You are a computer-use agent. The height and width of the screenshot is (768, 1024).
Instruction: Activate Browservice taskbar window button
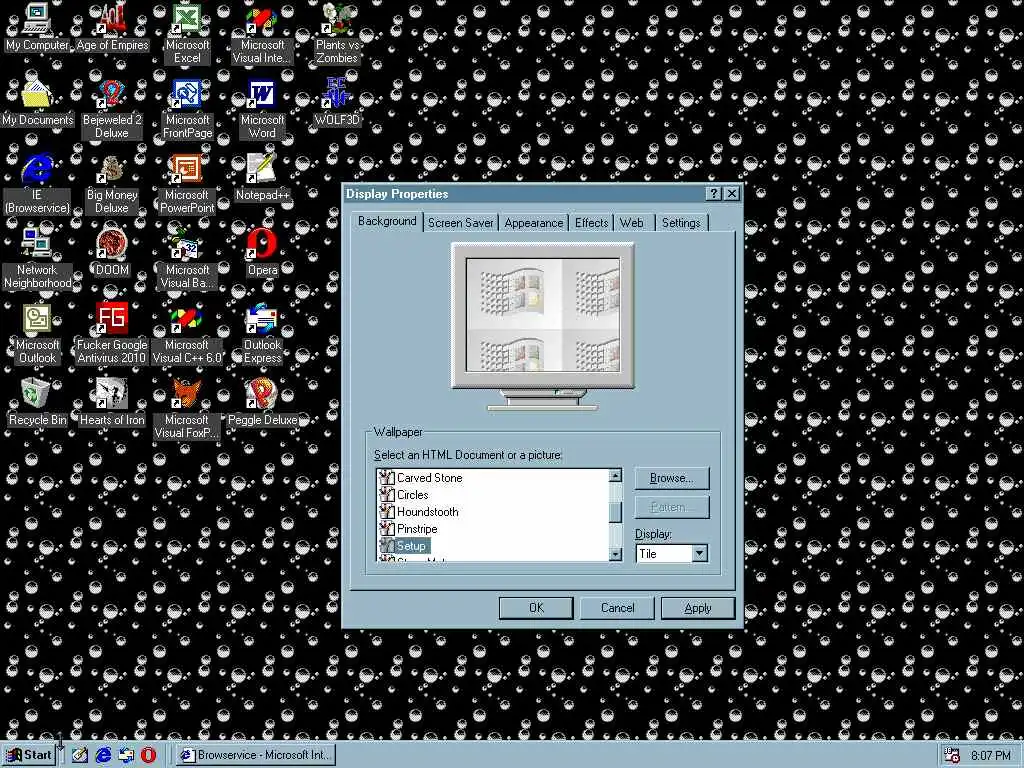256,755
